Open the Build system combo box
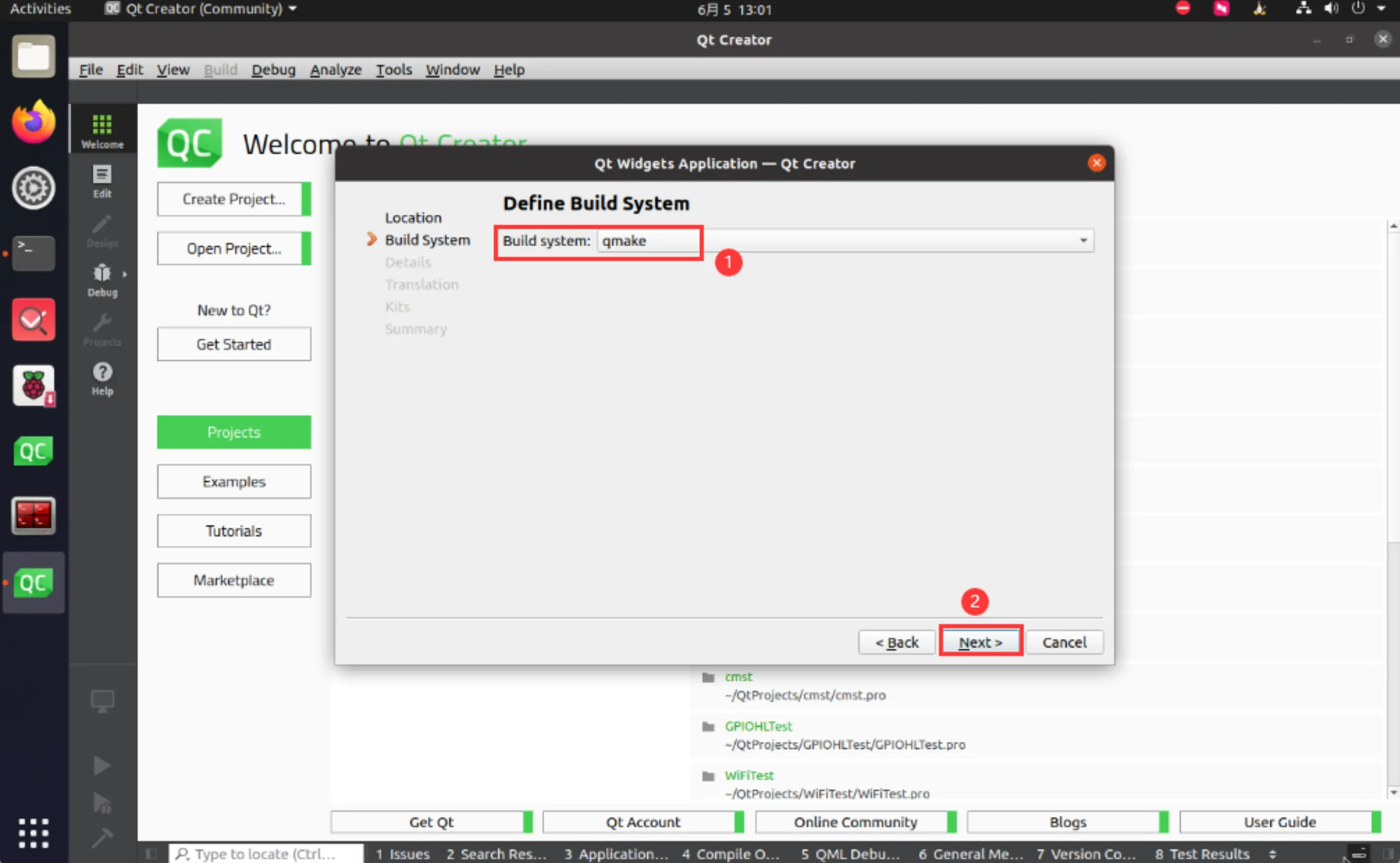1400x863 pixels. point(845,241)
